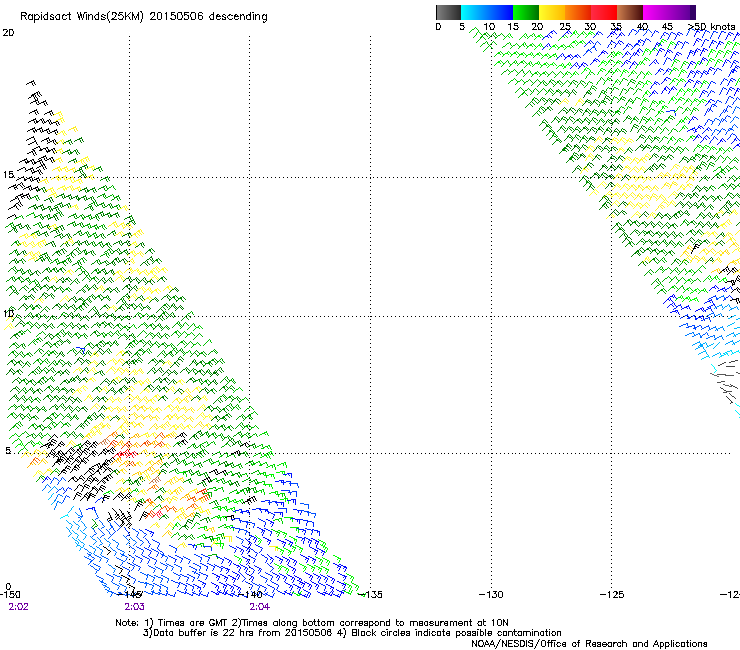The image size is (740, 650).
Task: Click the cyan-blue 5-15 knots legend band
Action: [487, 12]
